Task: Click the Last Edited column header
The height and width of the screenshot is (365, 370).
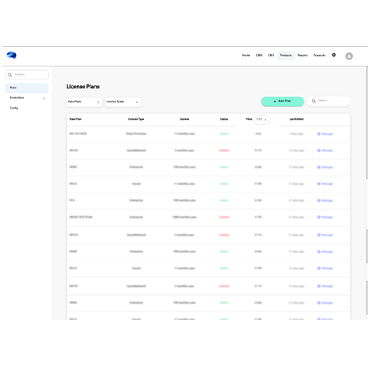Action: [x=296, y=119]
